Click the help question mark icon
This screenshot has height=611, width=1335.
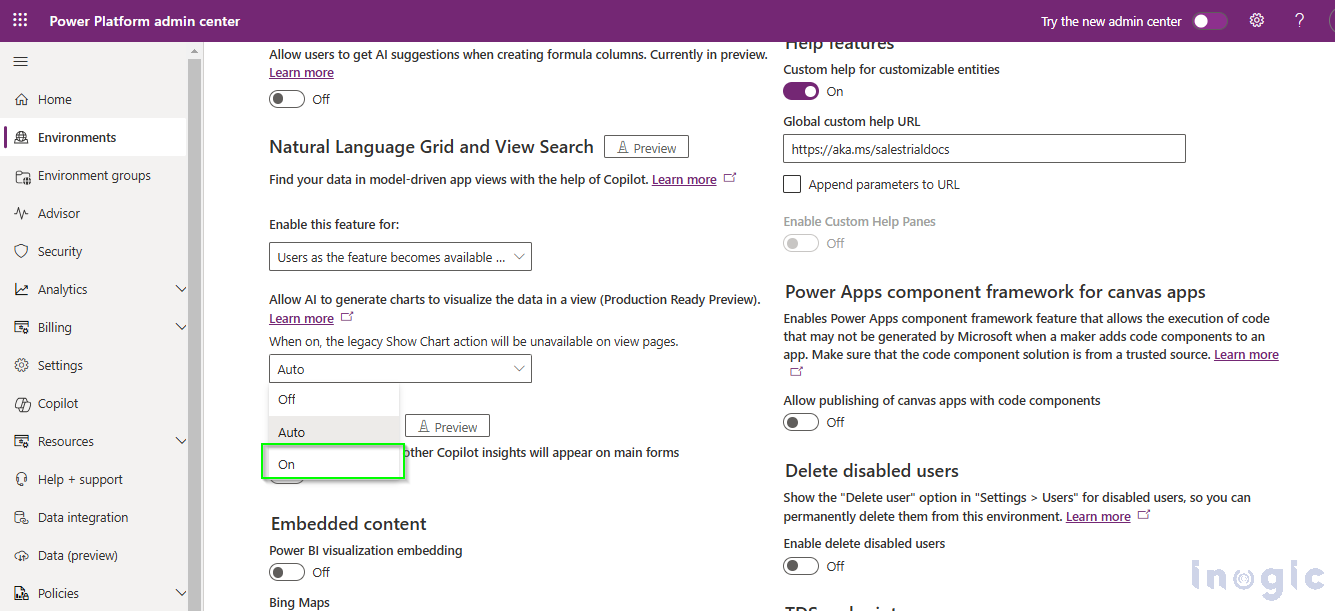(x=1299, y=21)
